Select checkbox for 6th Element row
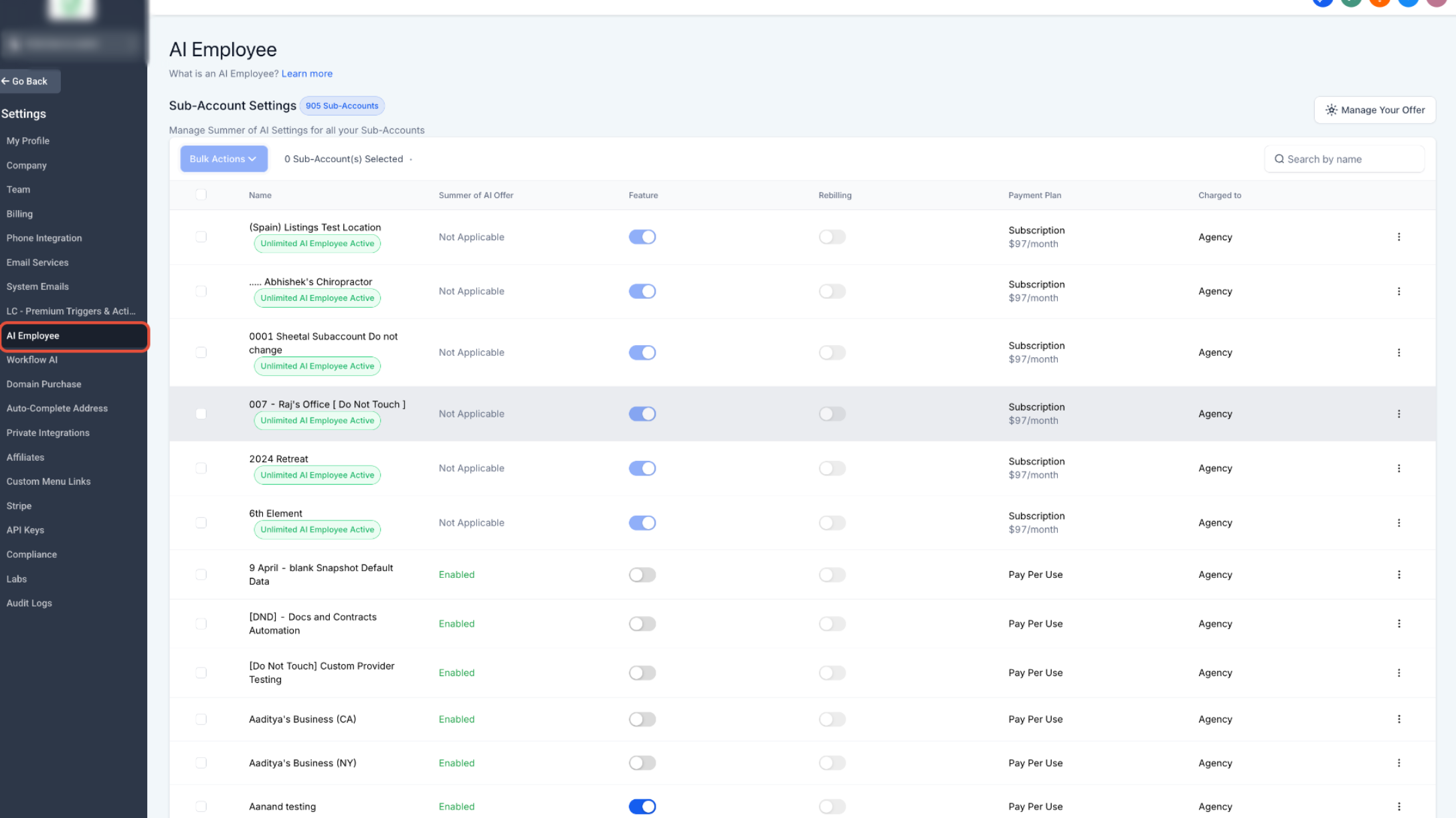Screen dimensions: 1456x818 [x=201, y=523]
